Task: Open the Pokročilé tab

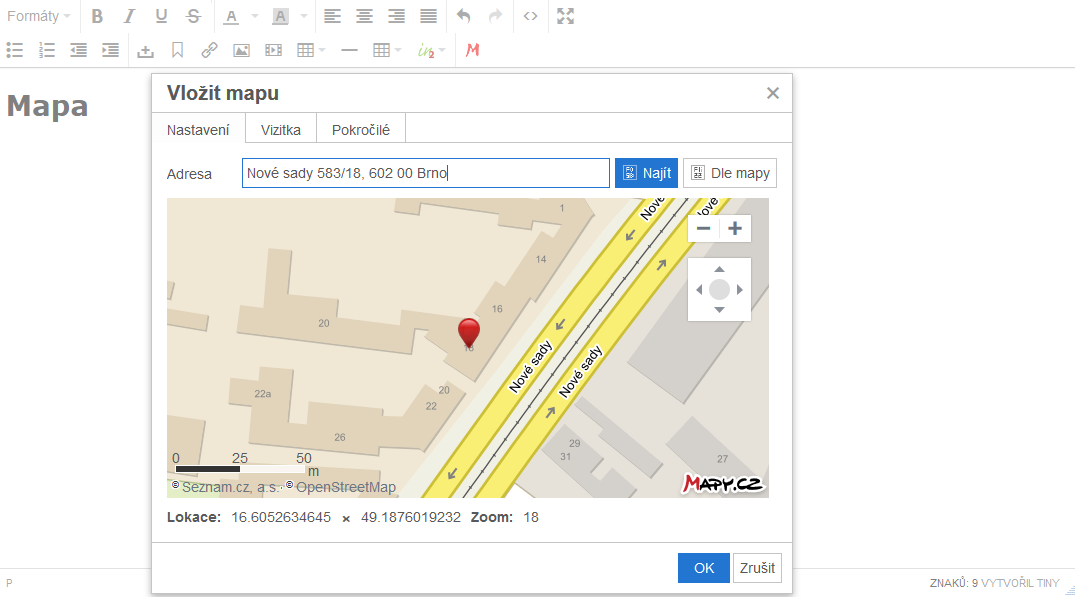Action: pyautogui.click(x=361, y=129)
